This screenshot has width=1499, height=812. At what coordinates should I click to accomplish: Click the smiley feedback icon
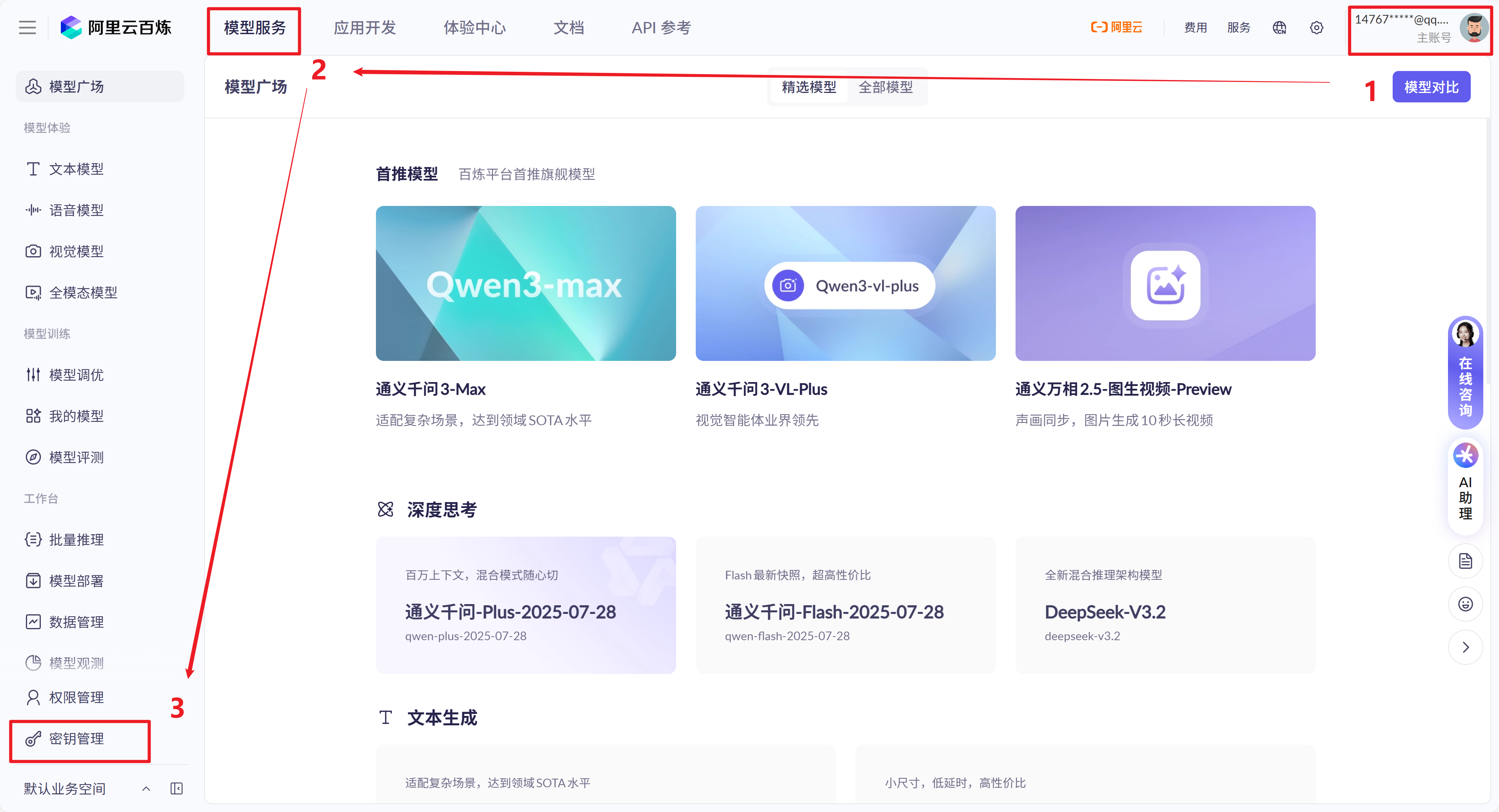pos(1465,604)
